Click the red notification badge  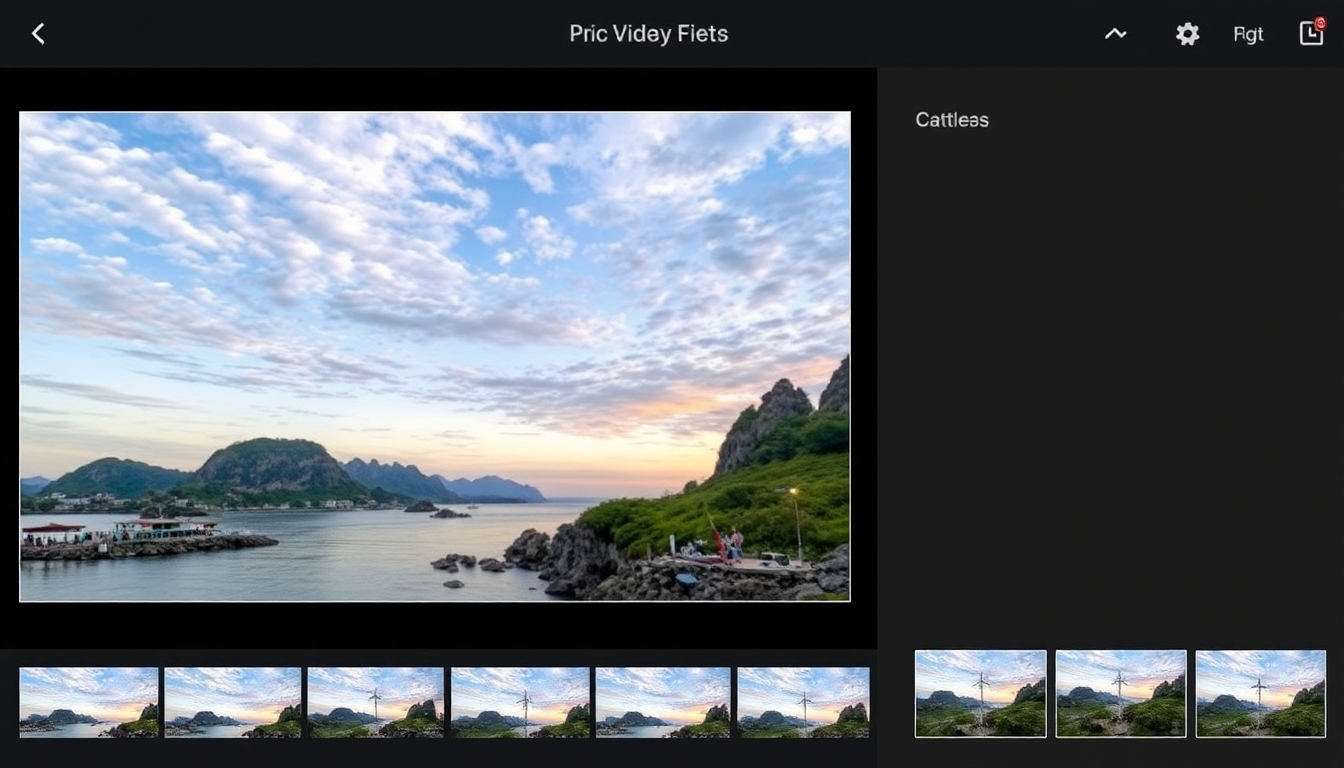click(x=1320, y=22)
